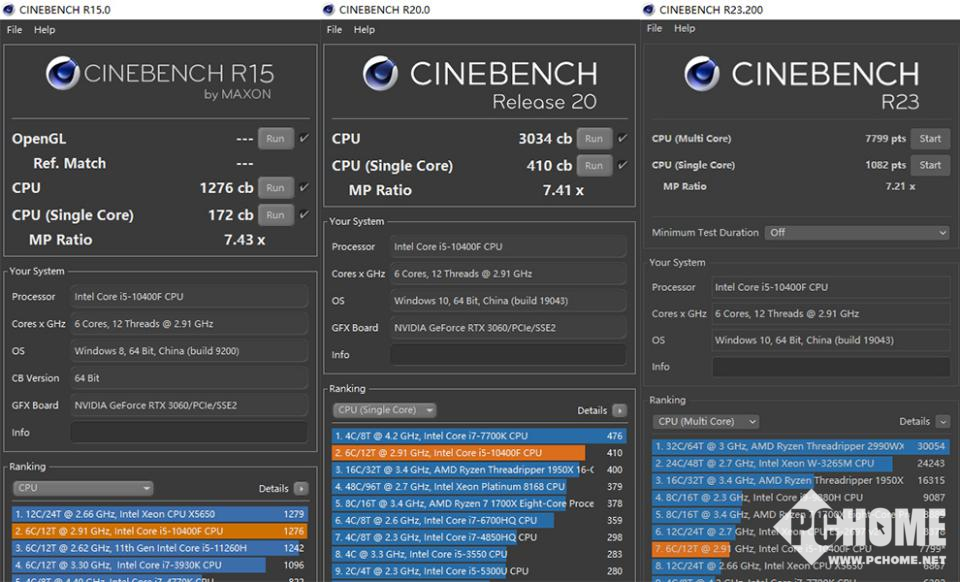Run the CPU (Single Core) test in R15
This screenshot has height=582, width=960.
pos(276,215)
